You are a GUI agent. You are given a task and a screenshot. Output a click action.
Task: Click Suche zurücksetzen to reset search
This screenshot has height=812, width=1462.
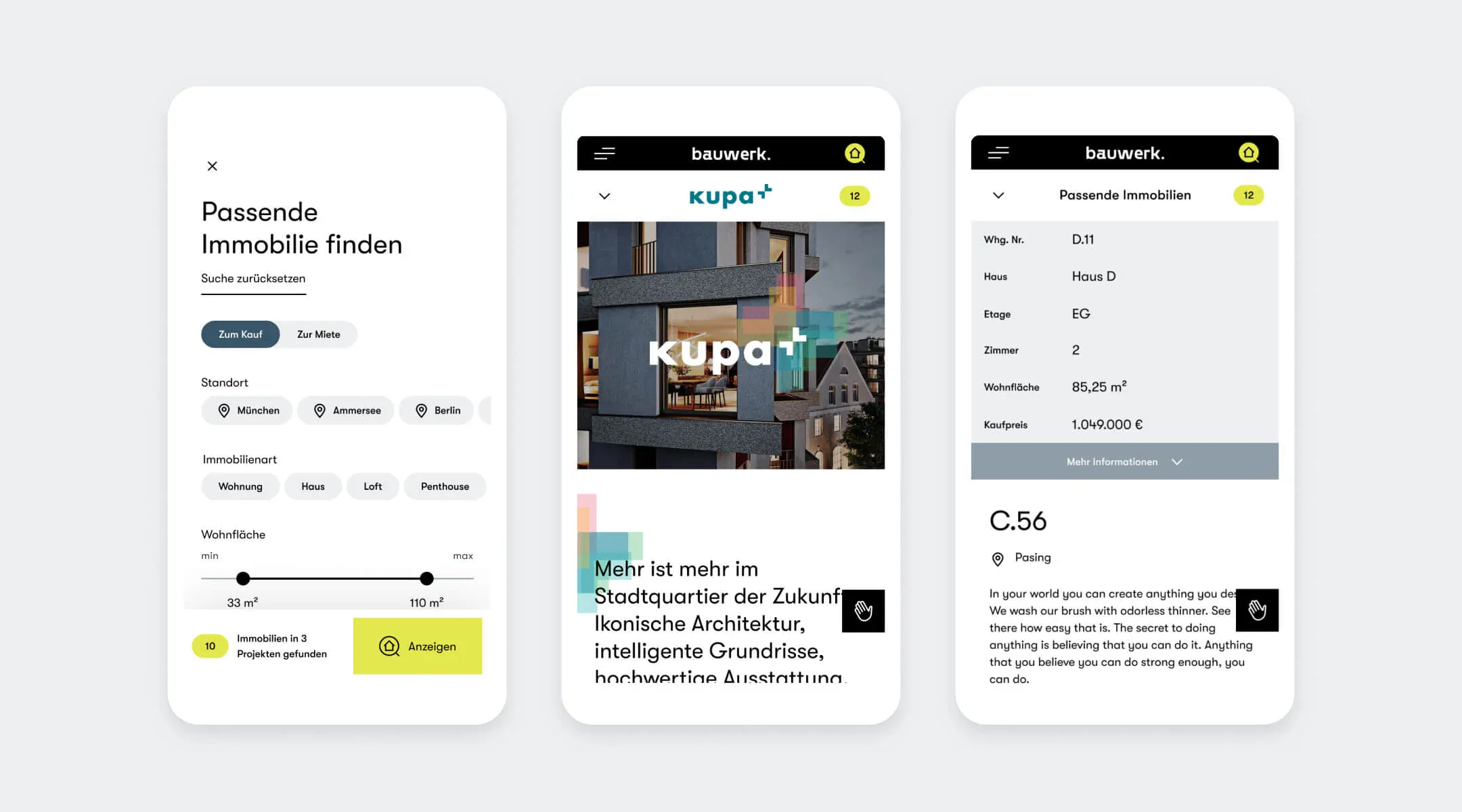[x=253, y=278]
